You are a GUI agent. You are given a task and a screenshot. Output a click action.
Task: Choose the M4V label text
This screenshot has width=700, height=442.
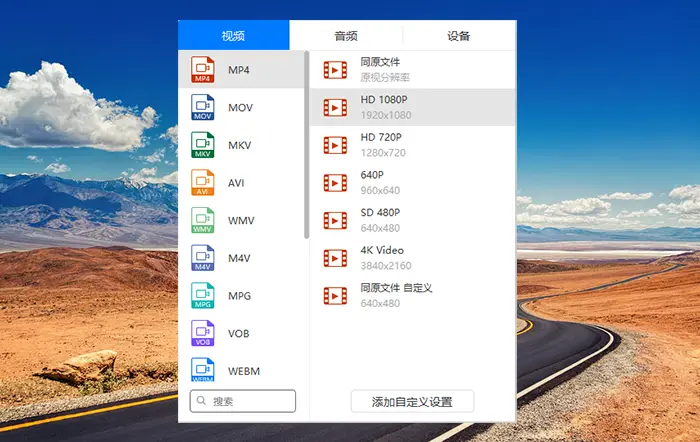click(239, 258)
